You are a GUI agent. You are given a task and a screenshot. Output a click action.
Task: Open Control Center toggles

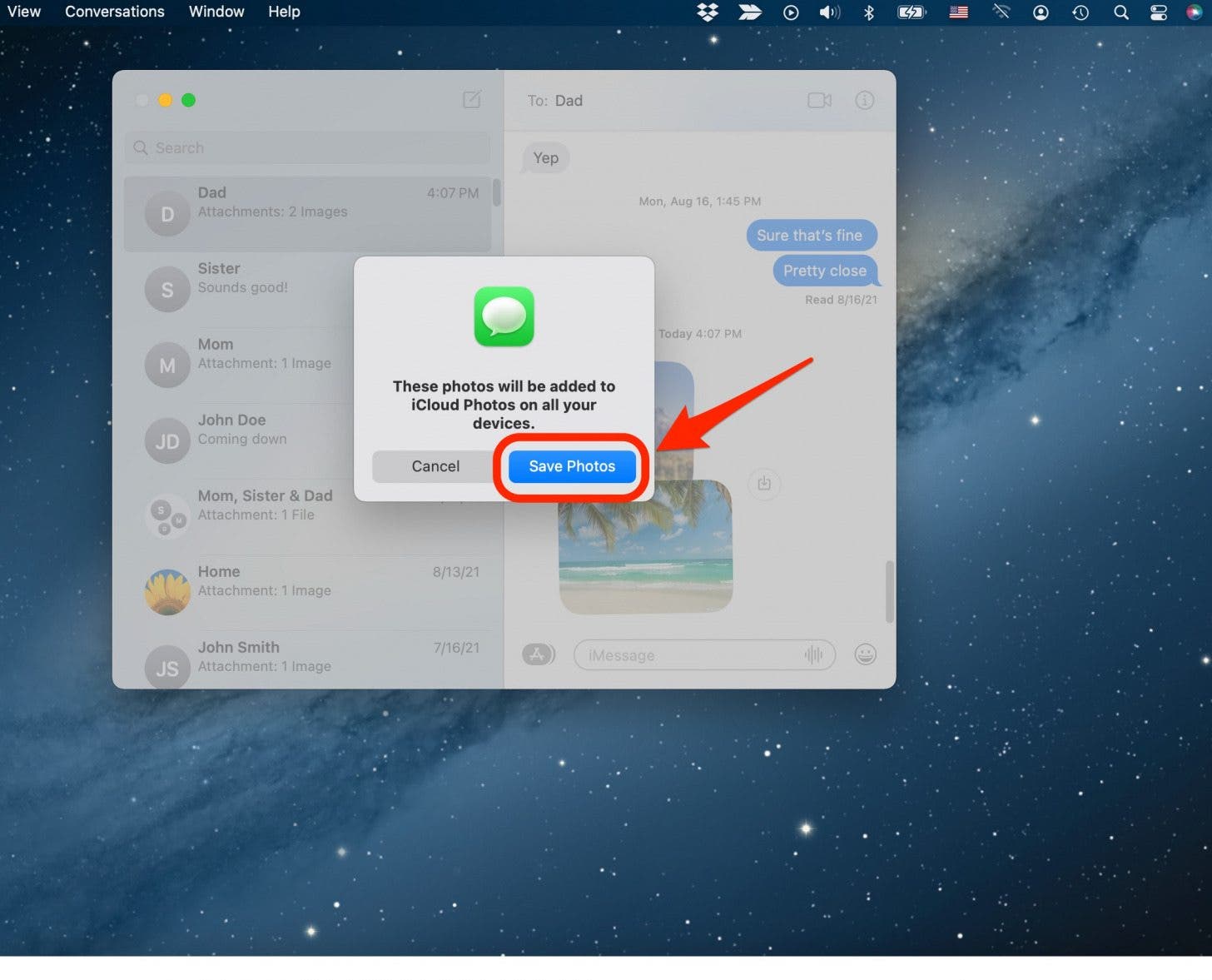click(x=1158, y=12)
